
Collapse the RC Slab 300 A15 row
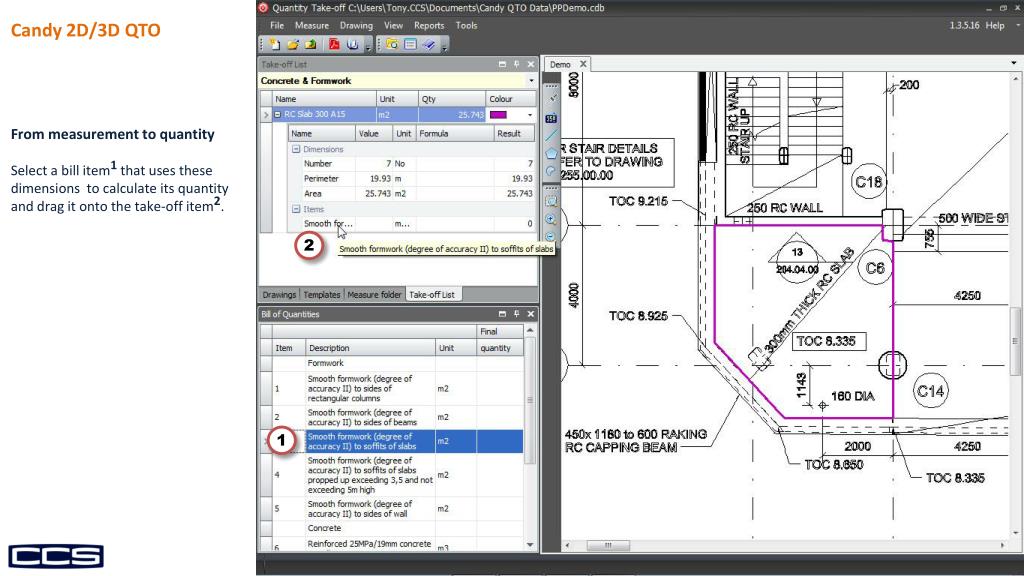point(278,114)
